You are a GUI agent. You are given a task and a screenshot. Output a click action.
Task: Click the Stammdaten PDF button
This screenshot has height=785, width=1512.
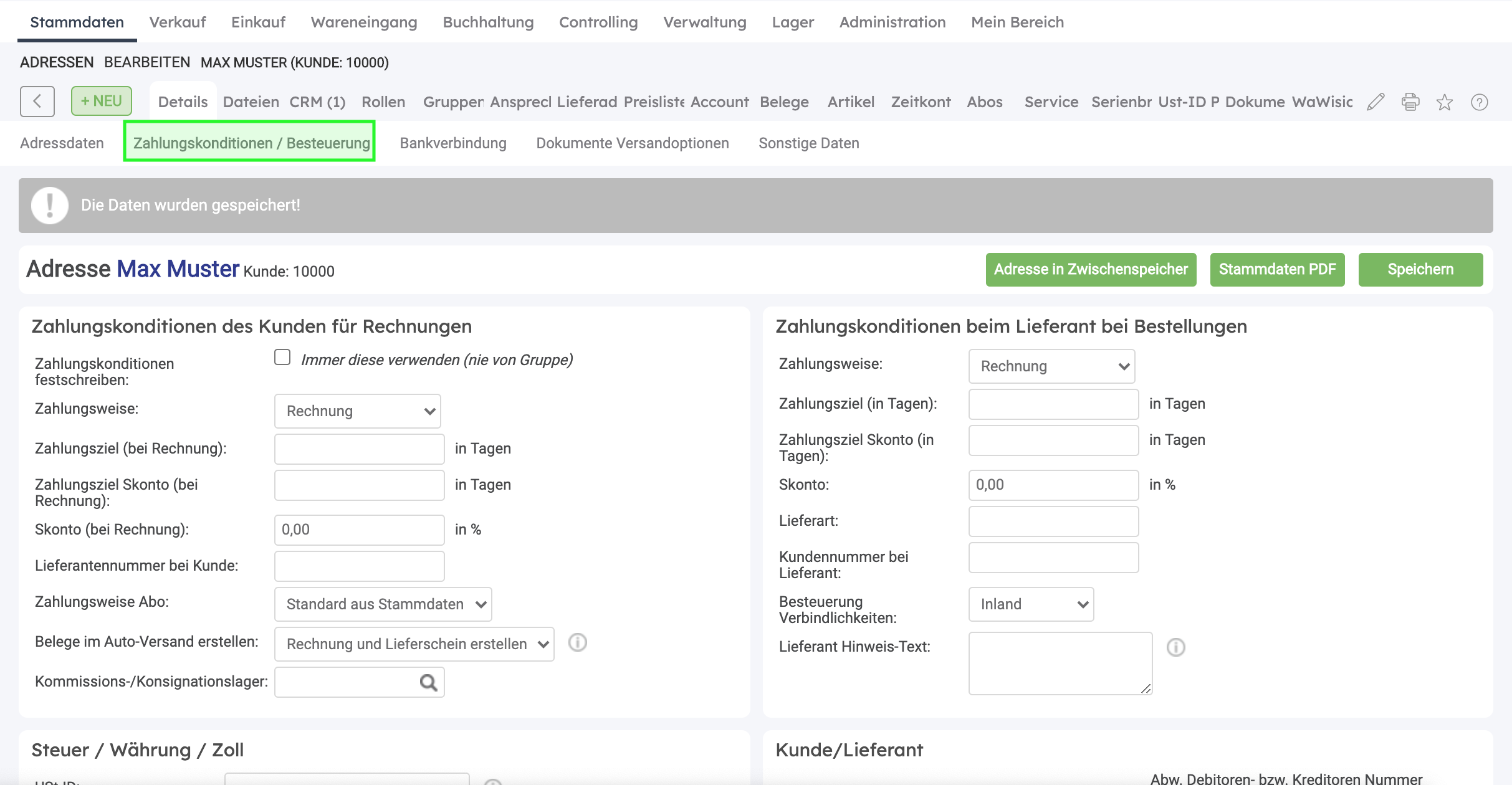1277,270
